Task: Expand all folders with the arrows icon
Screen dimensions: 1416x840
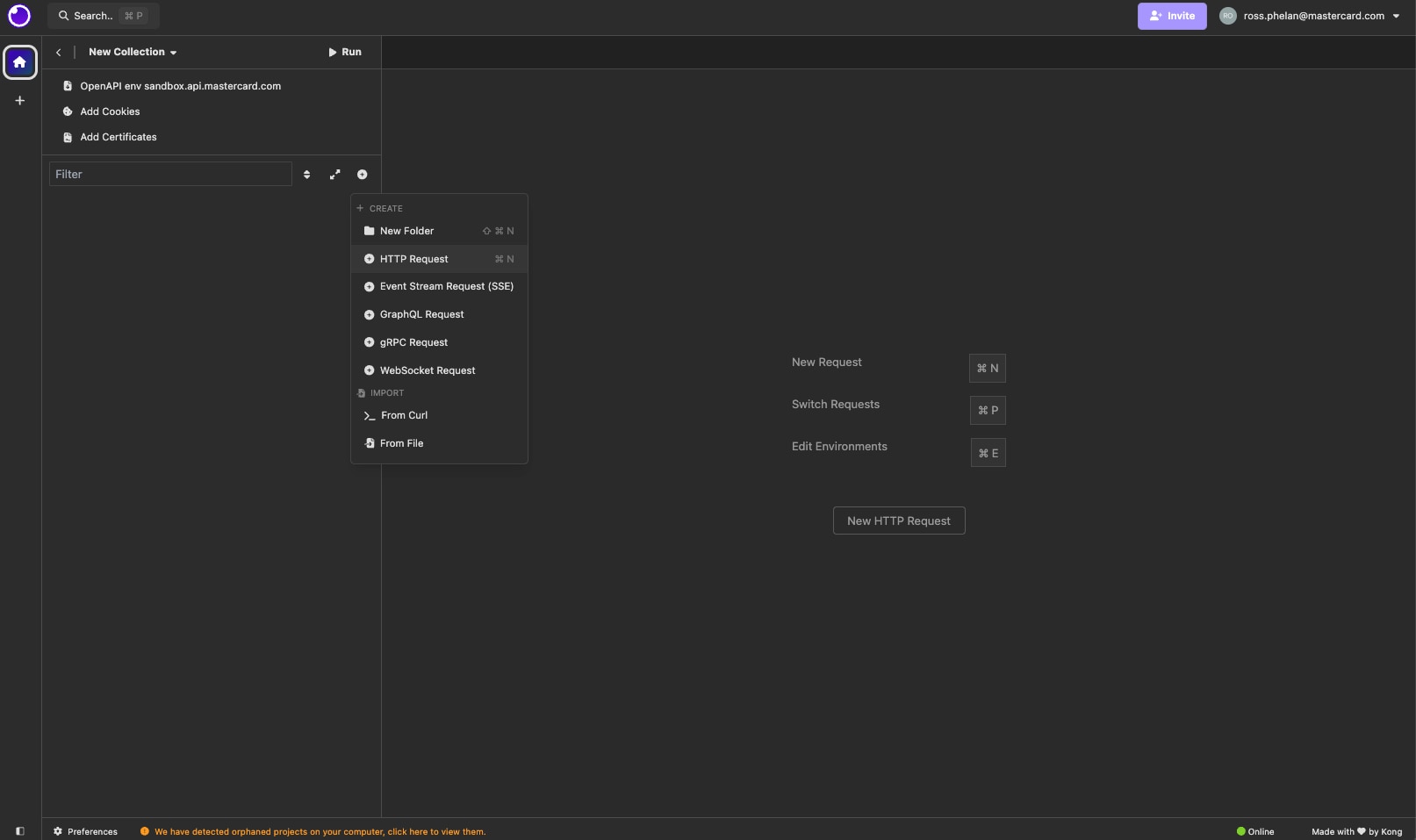Action: pos(334,175)
